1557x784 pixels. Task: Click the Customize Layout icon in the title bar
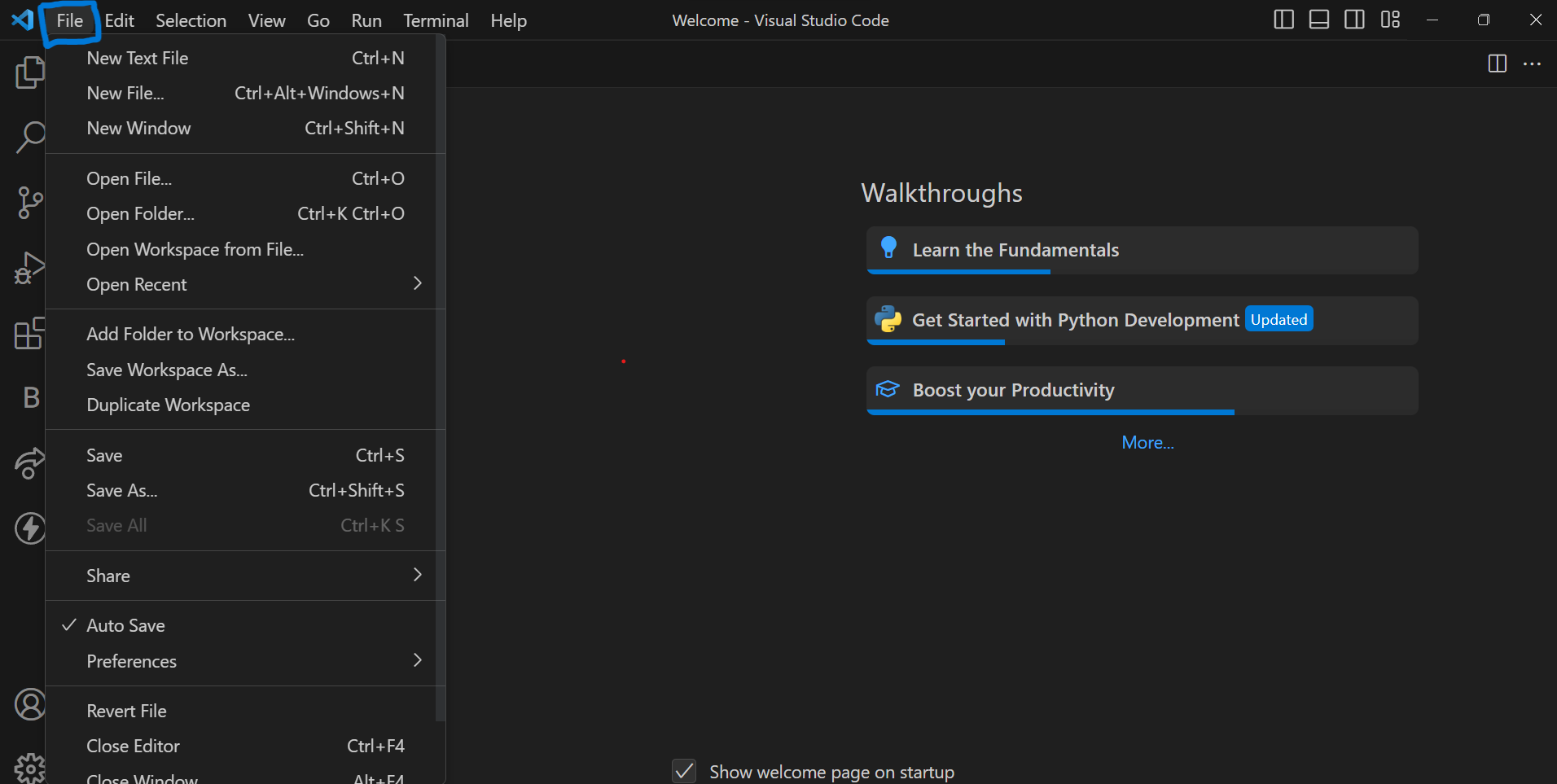tap(1390, 20)
